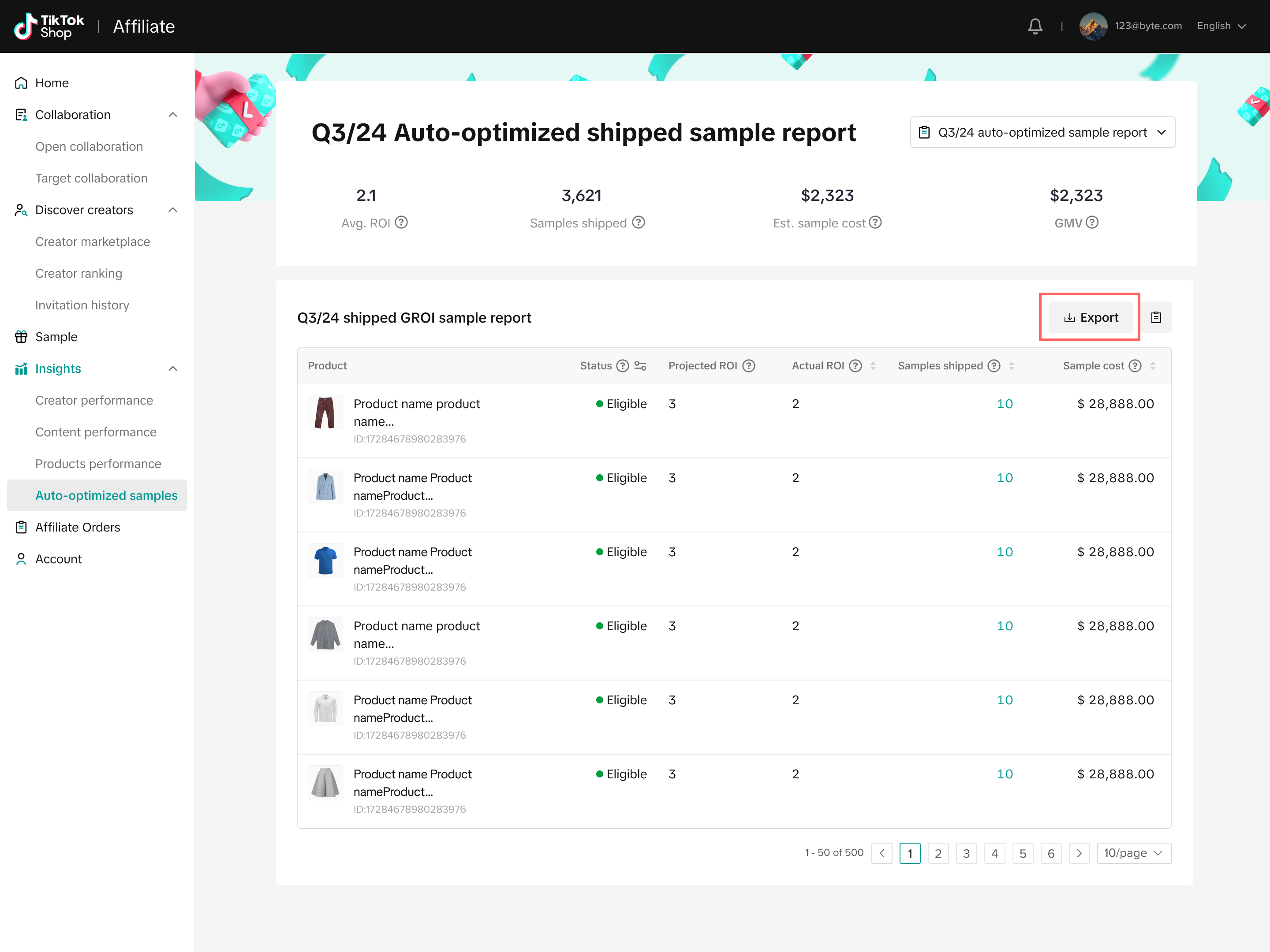1270x952 pixels.
Task: Sort by Samples shipped column arrows
Action: [1012, 366]
